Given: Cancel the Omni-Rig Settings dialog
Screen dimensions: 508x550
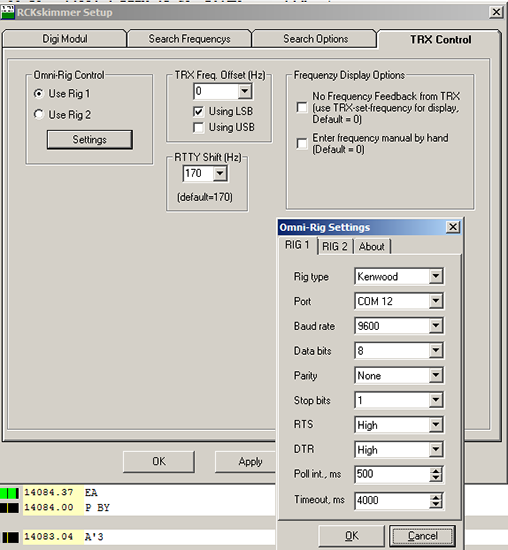Looking at the screenshot, I should [423, 536].
